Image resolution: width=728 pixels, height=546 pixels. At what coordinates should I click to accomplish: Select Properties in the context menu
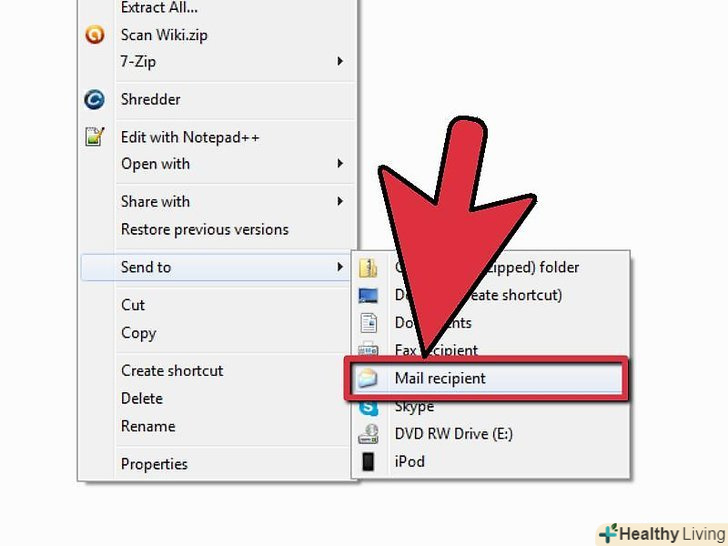(154, 464)
